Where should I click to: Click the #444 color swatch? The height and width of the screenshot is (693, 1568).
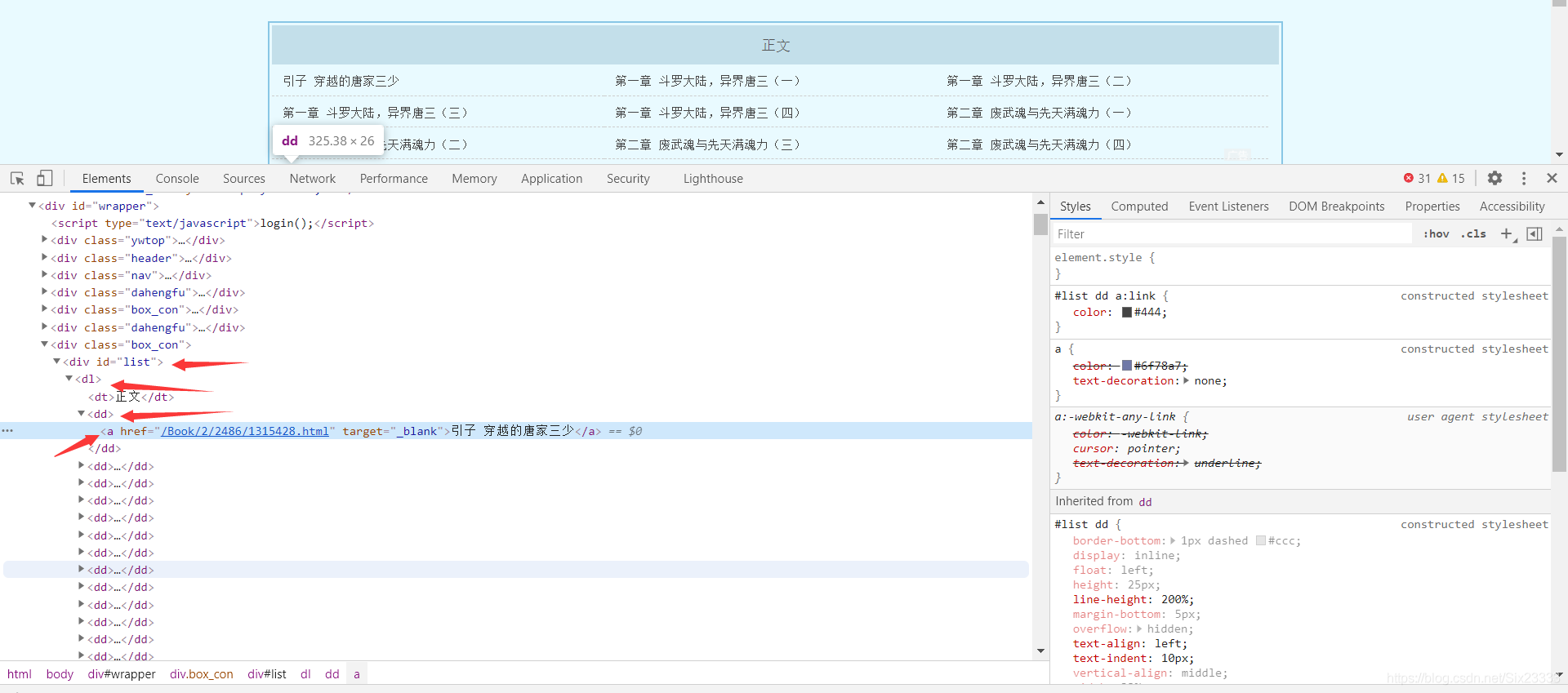(1127, 312)
